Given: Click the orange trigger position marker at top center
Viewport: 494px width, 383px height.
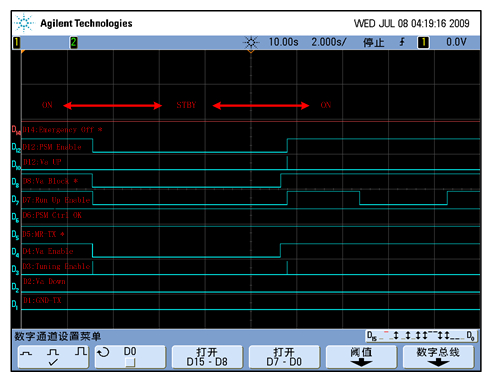Looking at the screenshot, I should click(251, 51).
